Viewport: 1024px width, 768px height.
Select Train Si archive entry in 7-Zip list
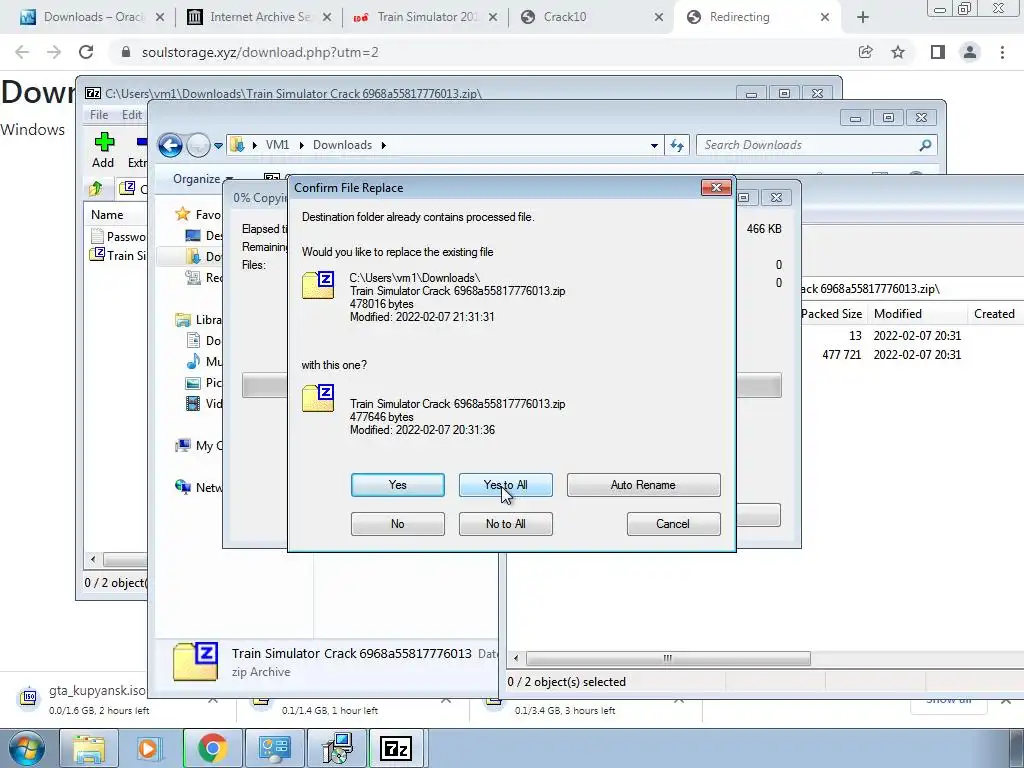point(118,255)
